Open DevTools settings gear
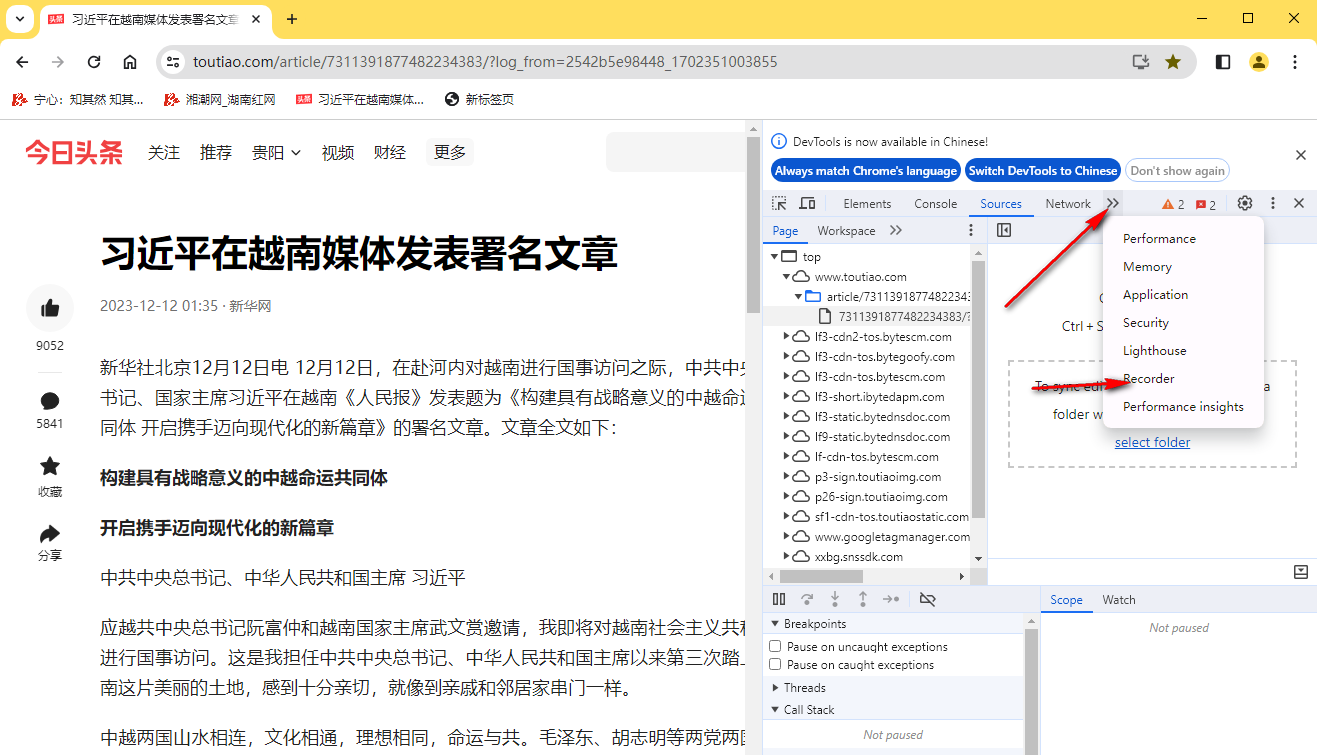 [x=1245, y=203]
